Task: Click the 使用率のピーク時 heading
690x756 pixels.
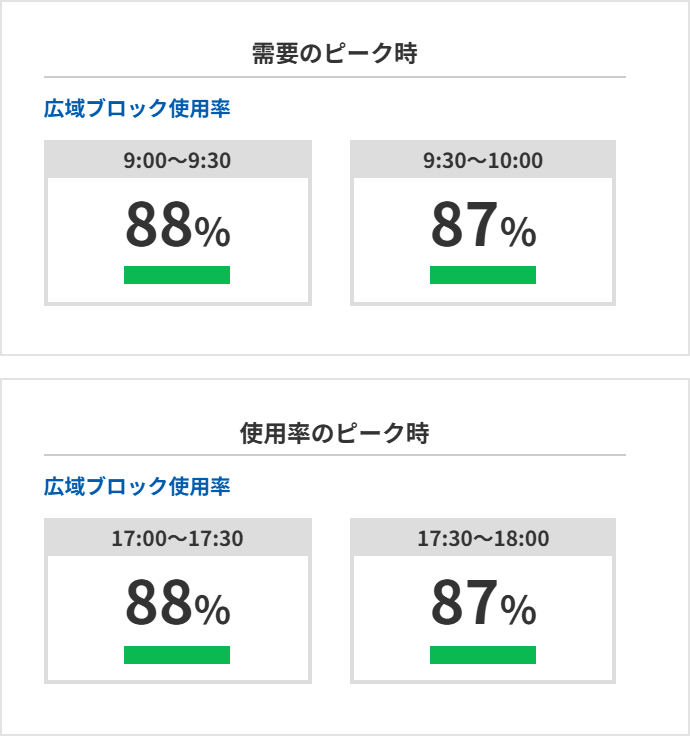Action: (x=335, y=432)
